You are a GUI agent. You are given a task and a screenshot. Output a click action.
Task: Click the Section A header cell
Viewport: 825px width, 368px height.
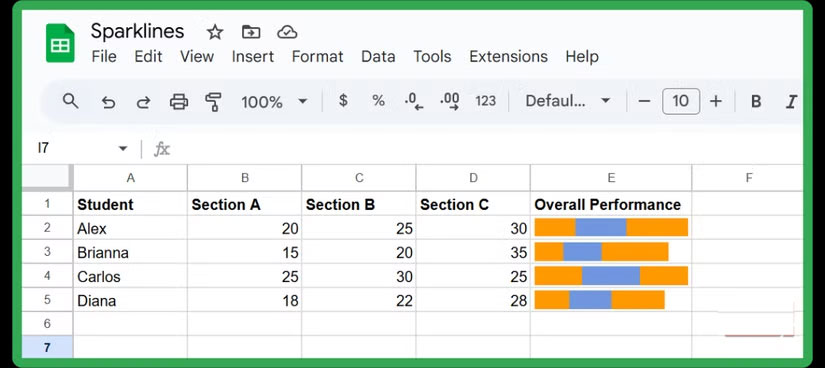pos(245,204)
